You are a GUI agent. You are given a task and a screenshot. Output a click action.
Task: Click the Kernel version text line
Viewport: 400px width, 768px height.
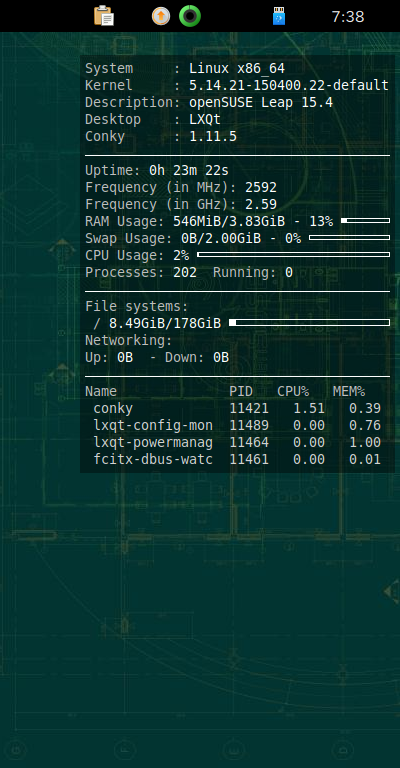click(x=237, y=85)
